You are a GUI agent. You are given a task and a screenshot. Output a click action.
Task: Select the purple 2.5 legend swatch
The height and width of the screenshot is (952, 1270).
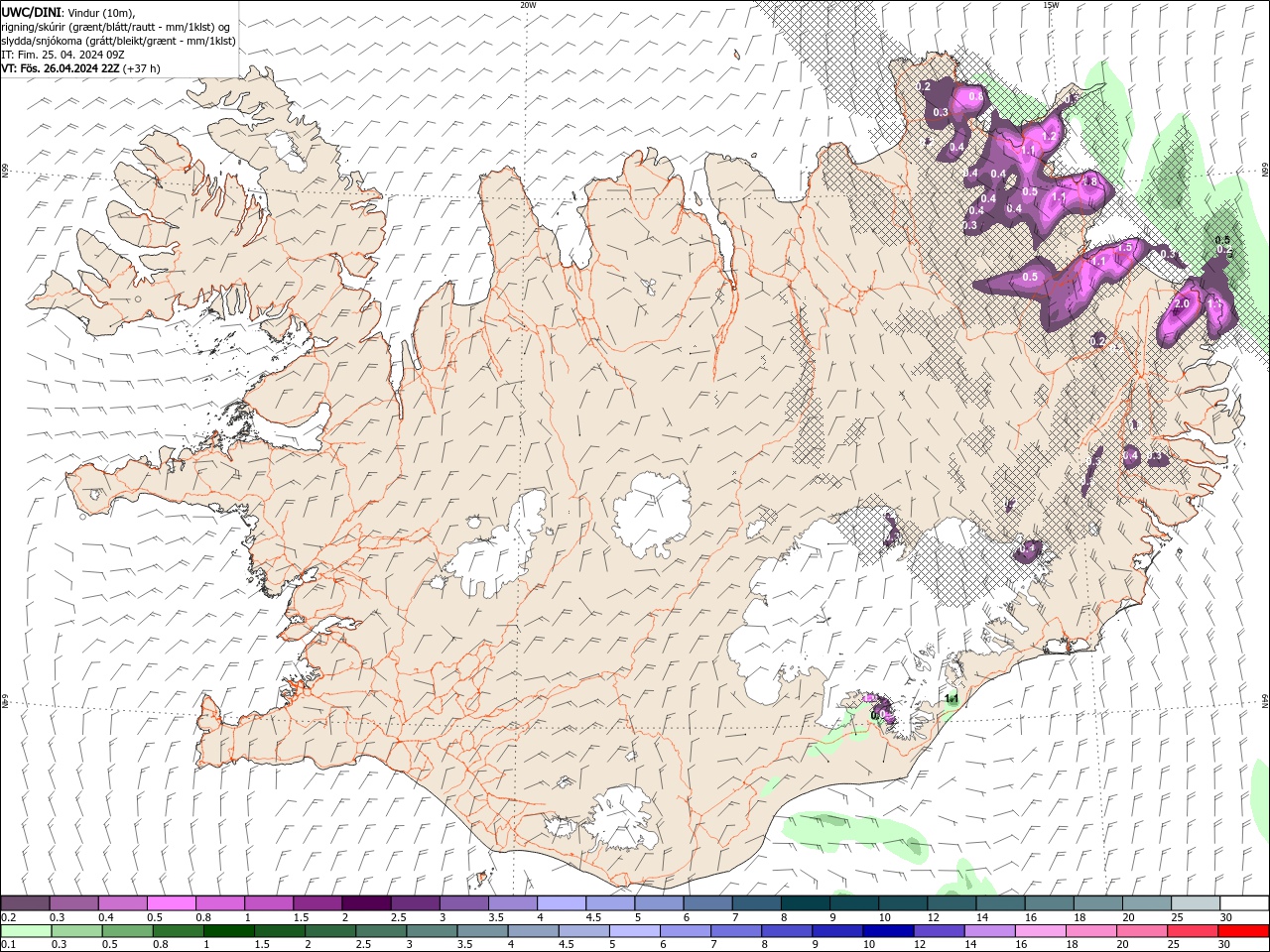(415, 903)
